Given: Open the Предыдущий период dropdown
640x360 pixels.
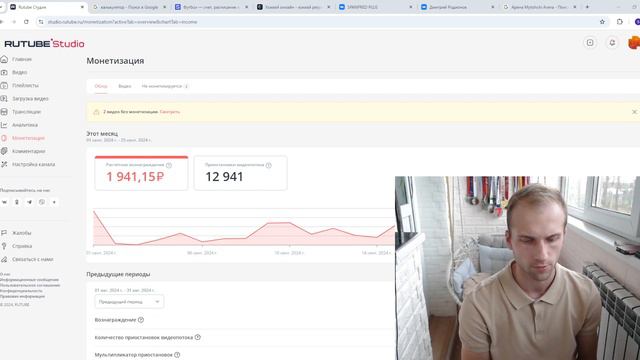Looking at the screenshot, I should point(129,302).
